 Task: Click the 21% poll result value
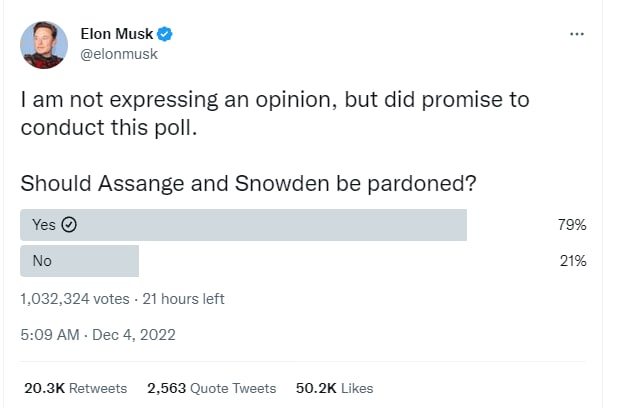[572, 261]
